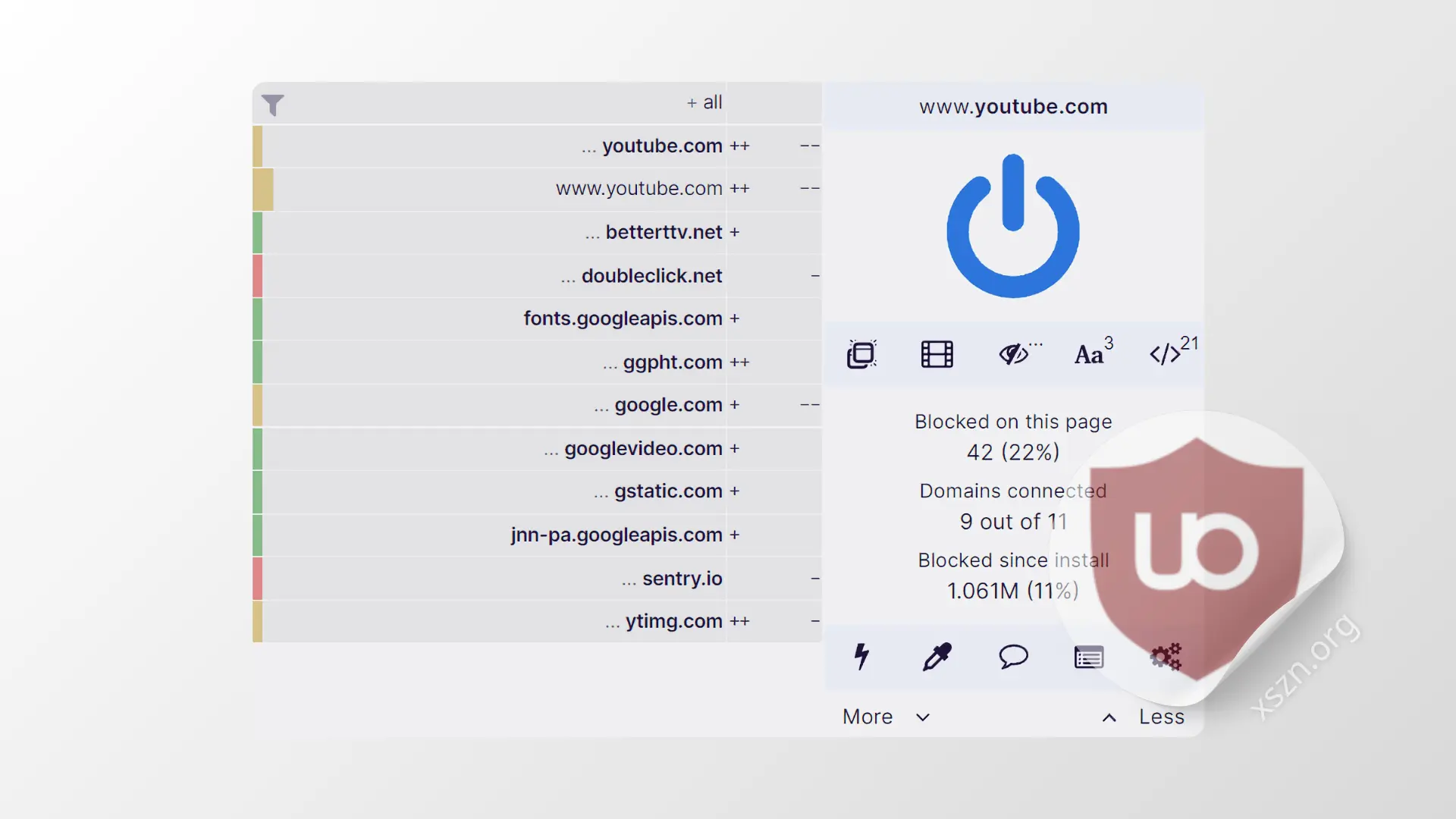
Task: Allow googlevideo.com with the plus control
Action: click(x=734, y=448)
